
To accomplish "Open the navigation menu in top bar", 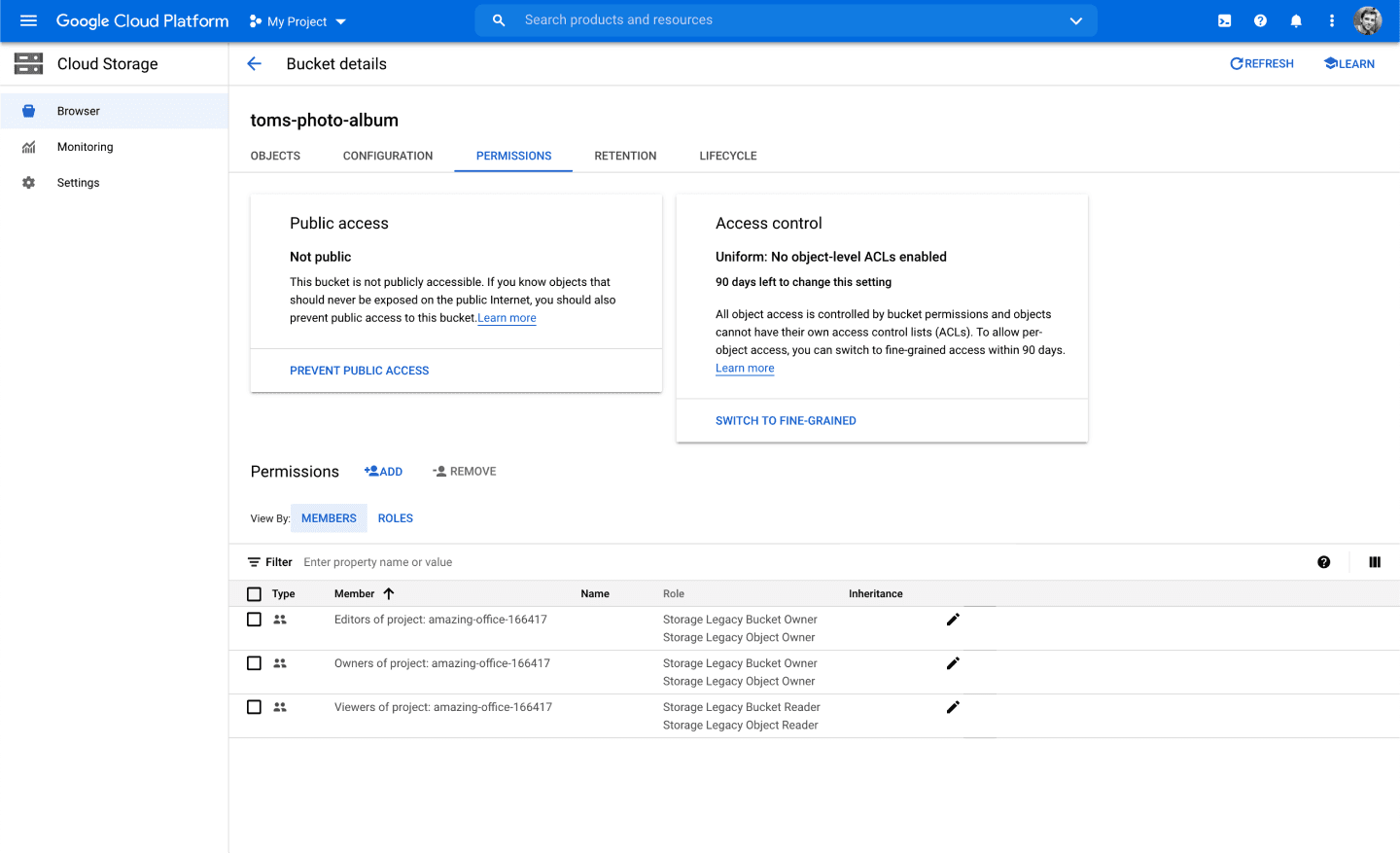I will click(x=28, y=20).
